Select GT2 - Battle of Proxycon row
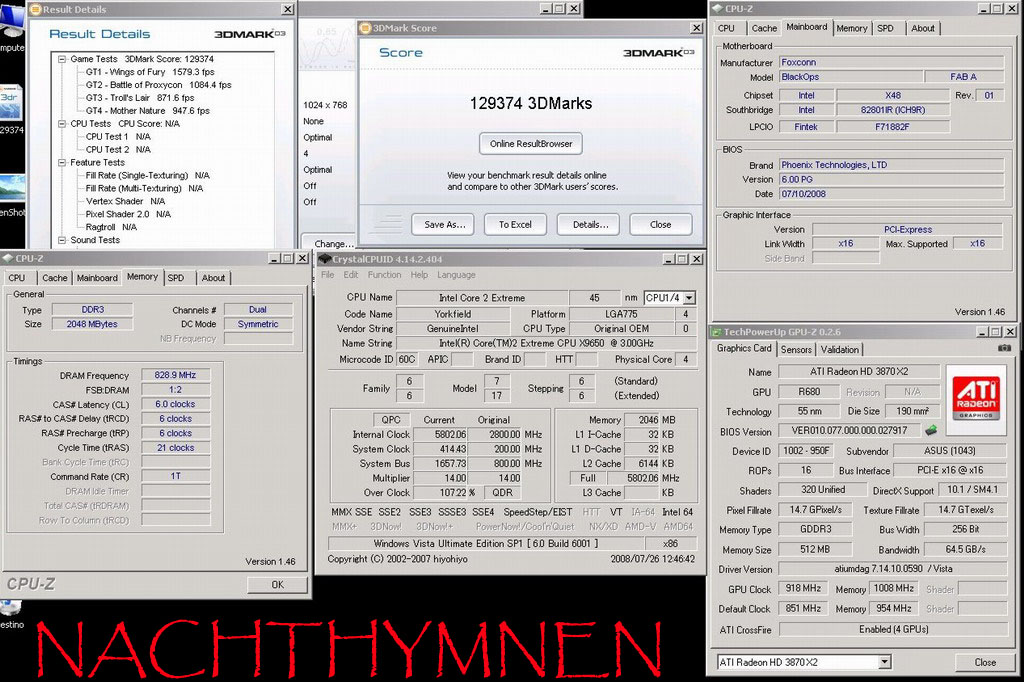This screenshot has height=682, width=1024. [x=159, y=85]
